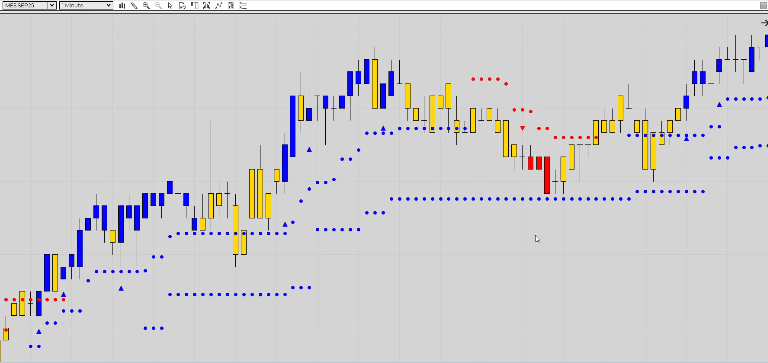768x363 pixels.
Task: Click the arrow icon at chart top right
Action: click(x=764, y=23)
